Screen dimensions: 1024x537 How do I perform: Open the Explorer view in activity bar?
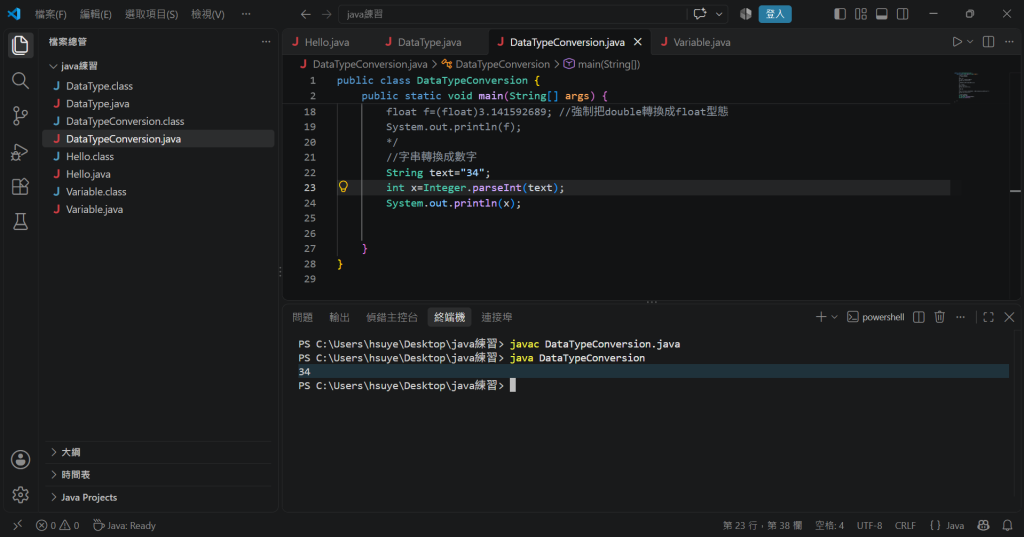[x=20, y=45]
